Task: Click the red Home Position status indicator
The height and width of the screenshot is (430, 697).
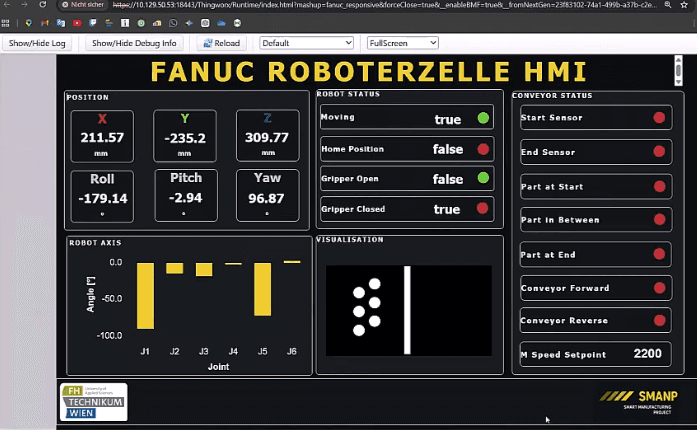Action: pos(483,149)
